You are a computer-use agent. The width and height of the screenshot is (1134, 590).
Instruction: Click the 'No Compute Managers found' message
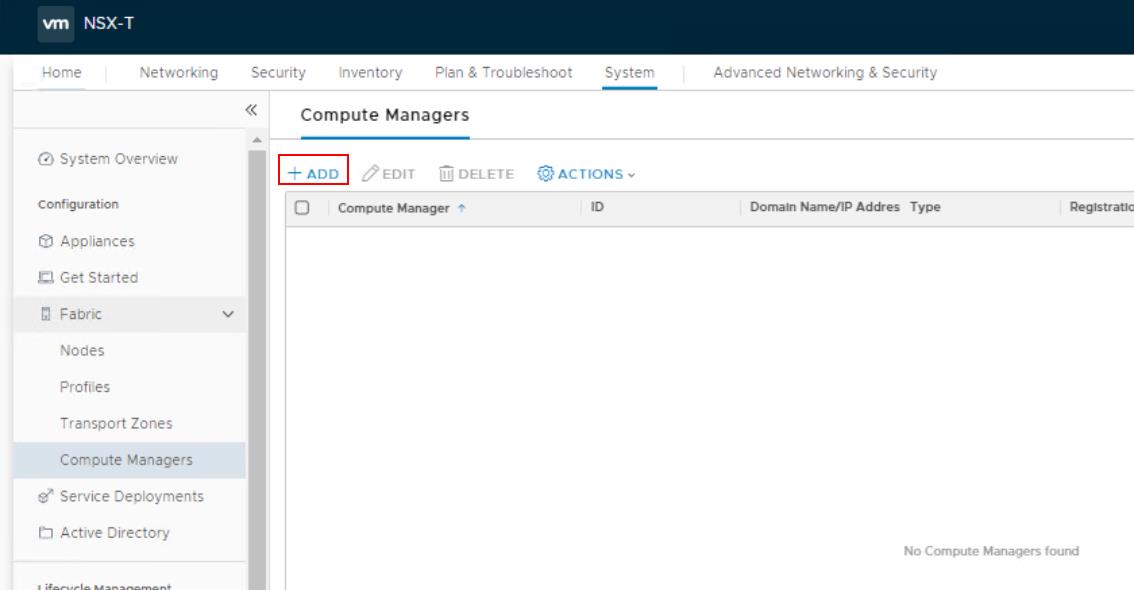pyautogui.click(x=991, y=551)
